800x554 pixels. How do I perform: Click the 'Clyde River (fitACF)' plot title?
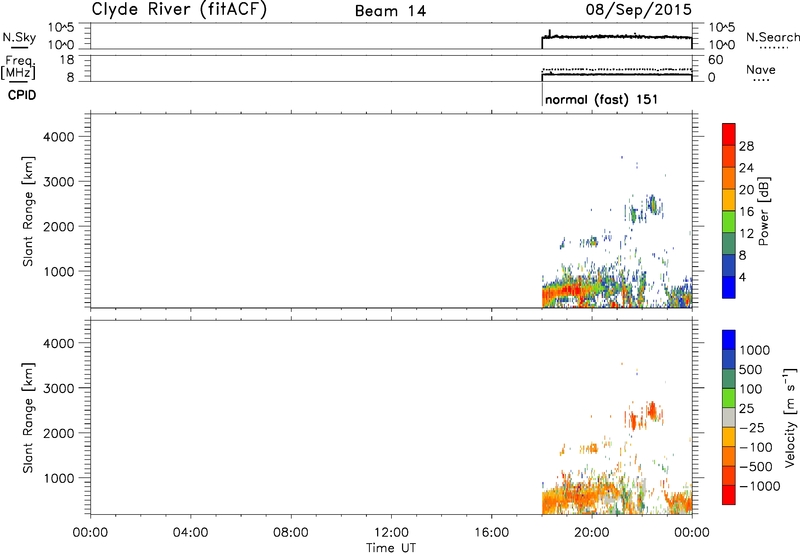tap(179, 9)
